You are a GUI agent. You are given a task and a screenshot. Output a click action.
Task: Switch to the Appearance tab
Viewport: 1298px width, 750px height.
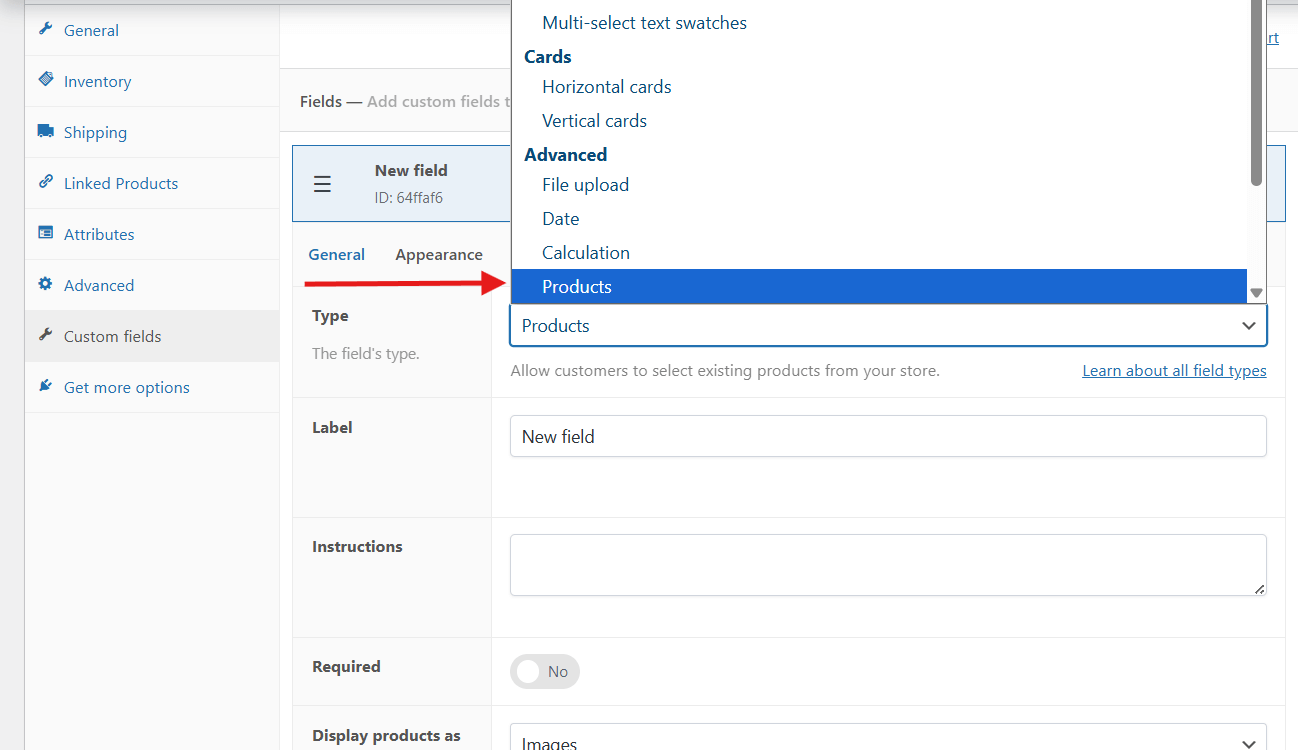(438, 255)
